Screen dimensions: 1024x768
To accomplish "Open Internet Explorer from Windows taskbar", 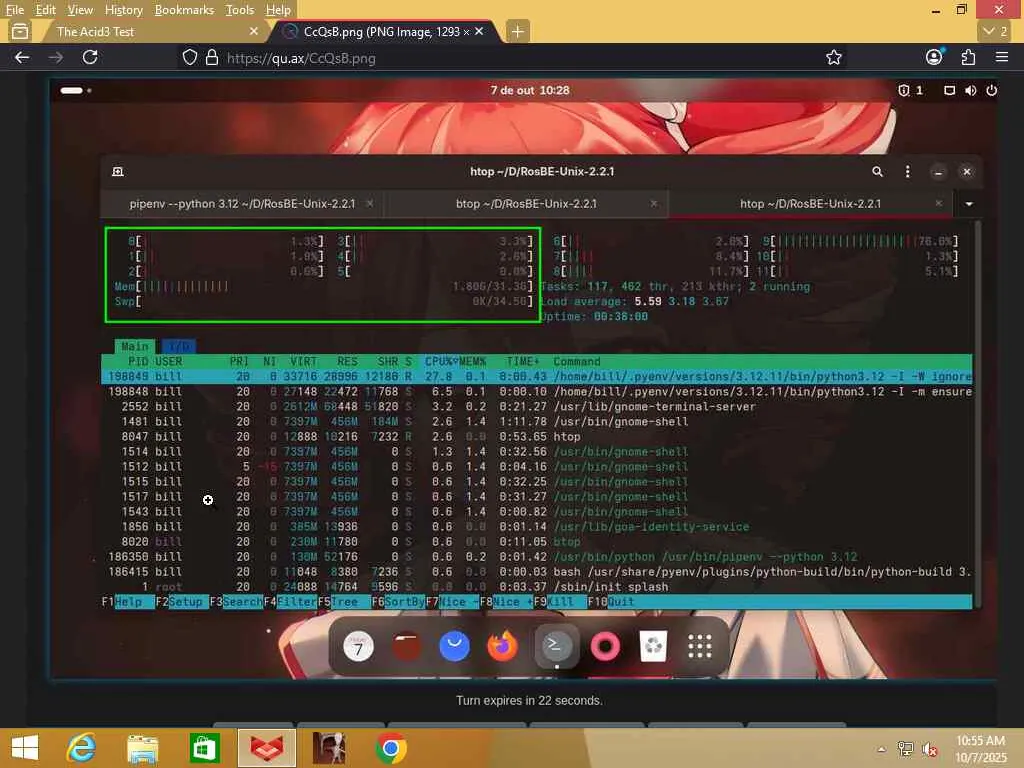I will (82, 748).
